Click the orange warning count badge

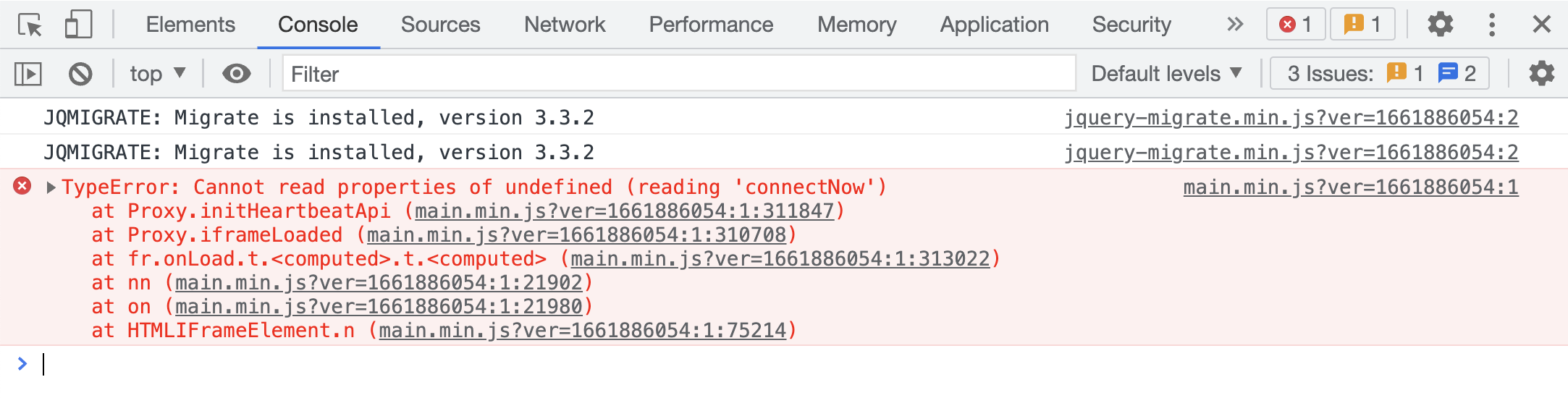point(1362,25)
